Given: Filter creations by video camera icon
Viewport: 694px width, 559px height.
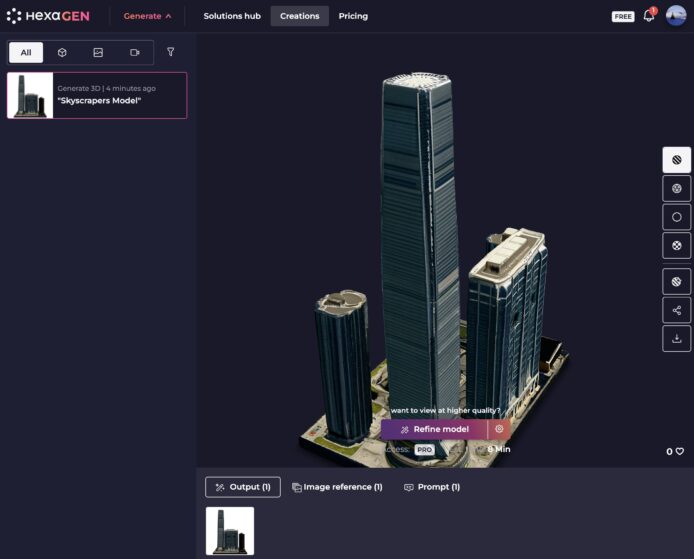Looking at the screenshot, I should click(x=135, y=52).
